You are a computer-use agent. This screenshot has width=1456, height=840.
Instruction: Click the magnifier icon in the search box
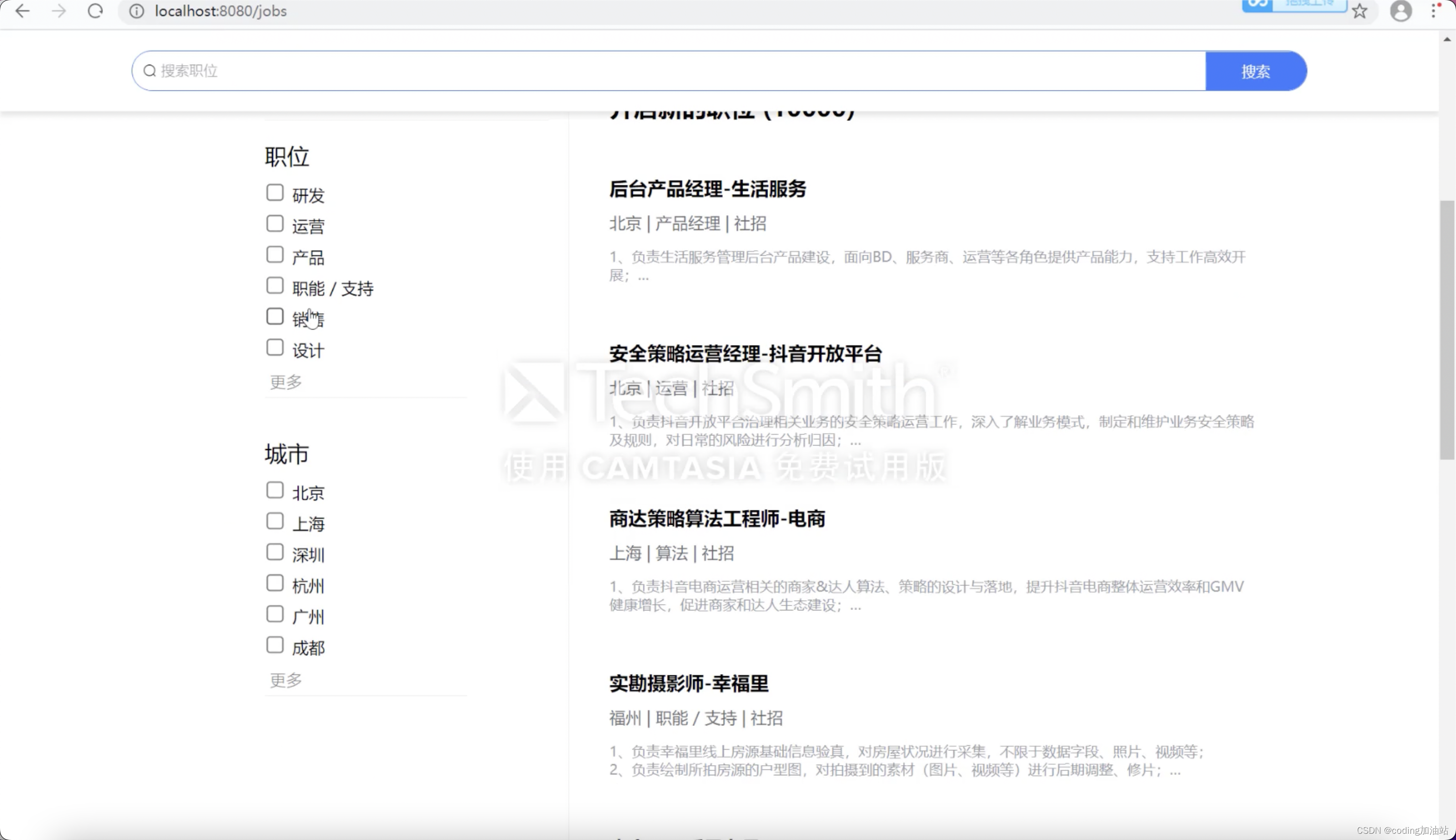click(x=149, y=71)
